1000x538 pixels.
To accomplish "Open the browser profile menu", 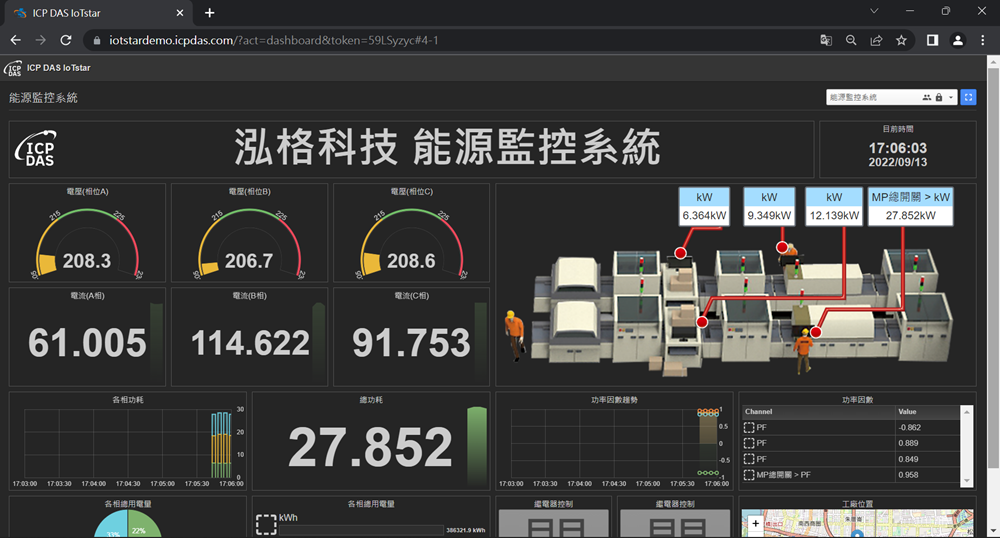I will tap(957, 40).
